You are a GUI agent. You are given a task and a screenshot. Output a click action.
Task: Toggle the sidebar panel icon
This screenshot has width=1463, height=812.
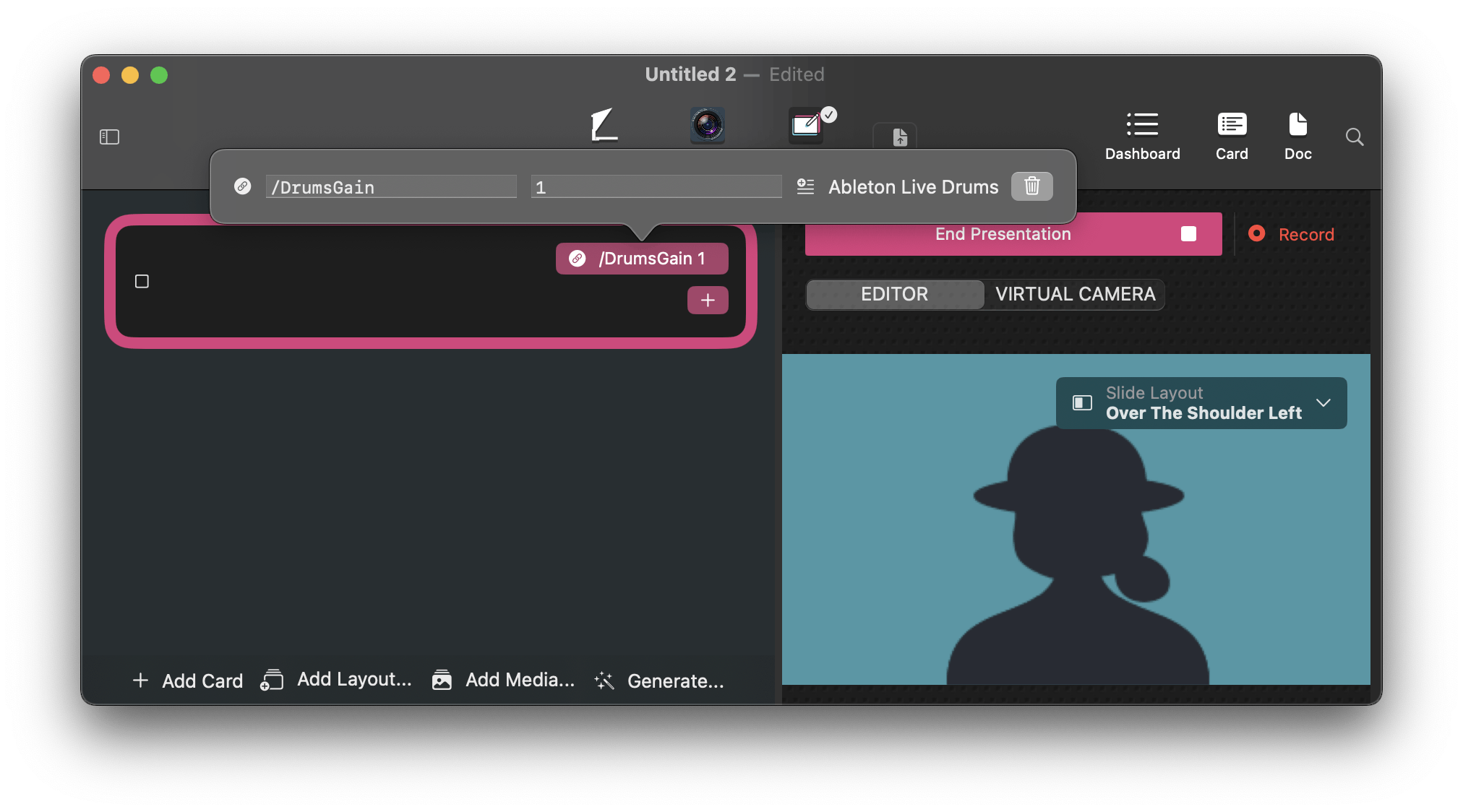pyautogui.click(x=109, y=137)
